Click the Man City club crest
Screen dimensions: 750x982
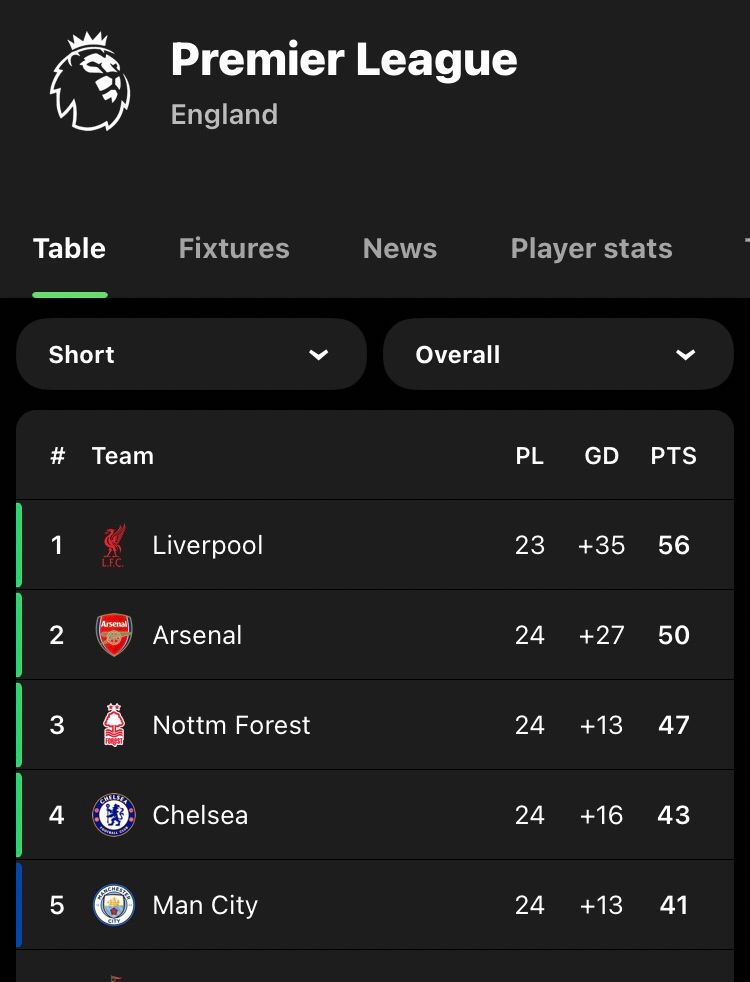point(113,905)
